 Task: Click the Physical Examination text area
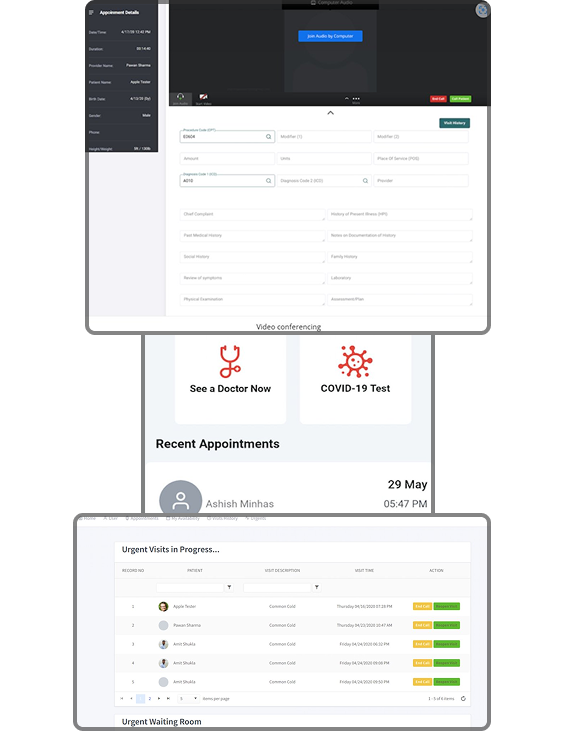pos(252,300)
